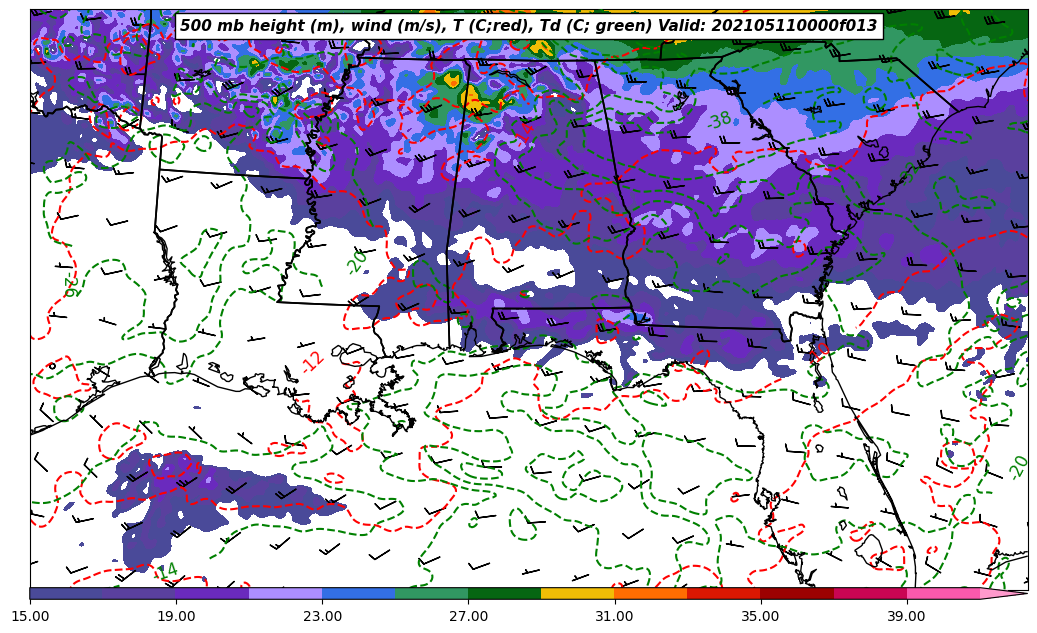Screen dimensions: 1037x633
Task: Click the 35.00 colorbar tick label
Action: [x=760, y=616]
